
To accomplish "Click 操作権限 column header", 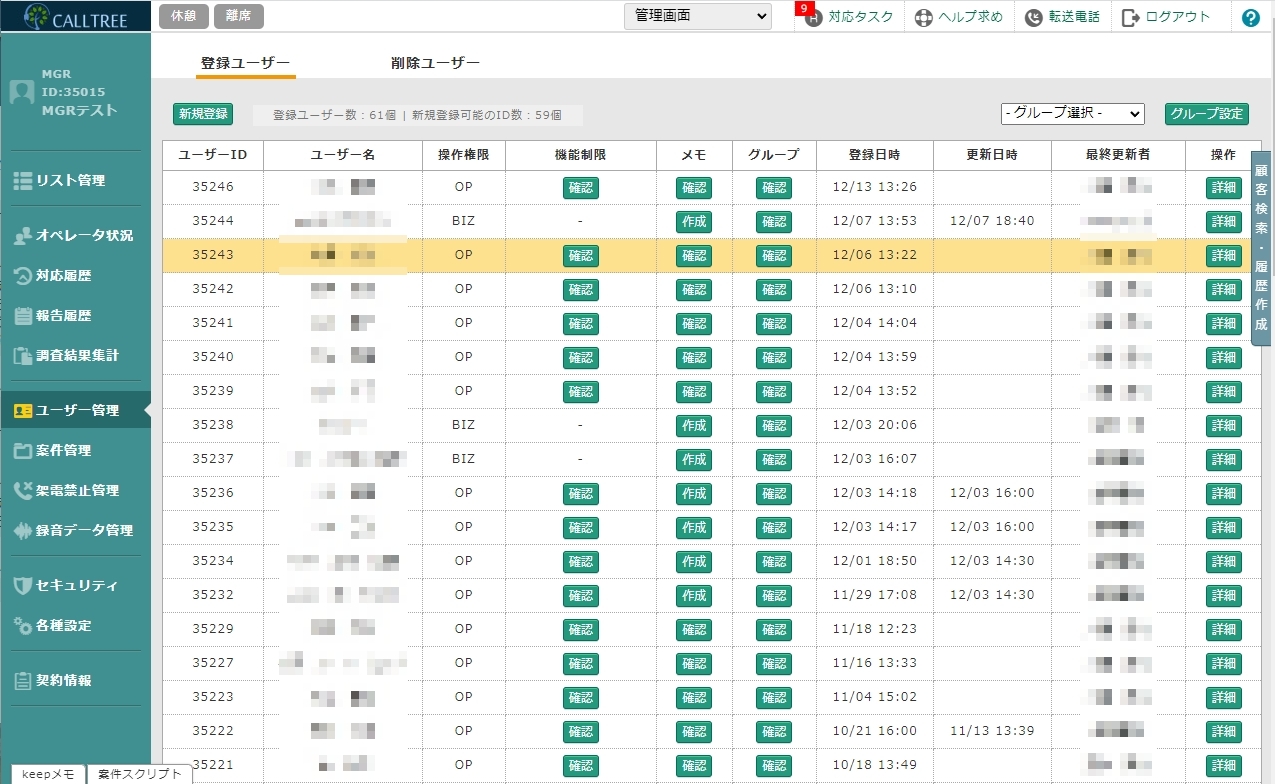I will click(x=463, y=155).
